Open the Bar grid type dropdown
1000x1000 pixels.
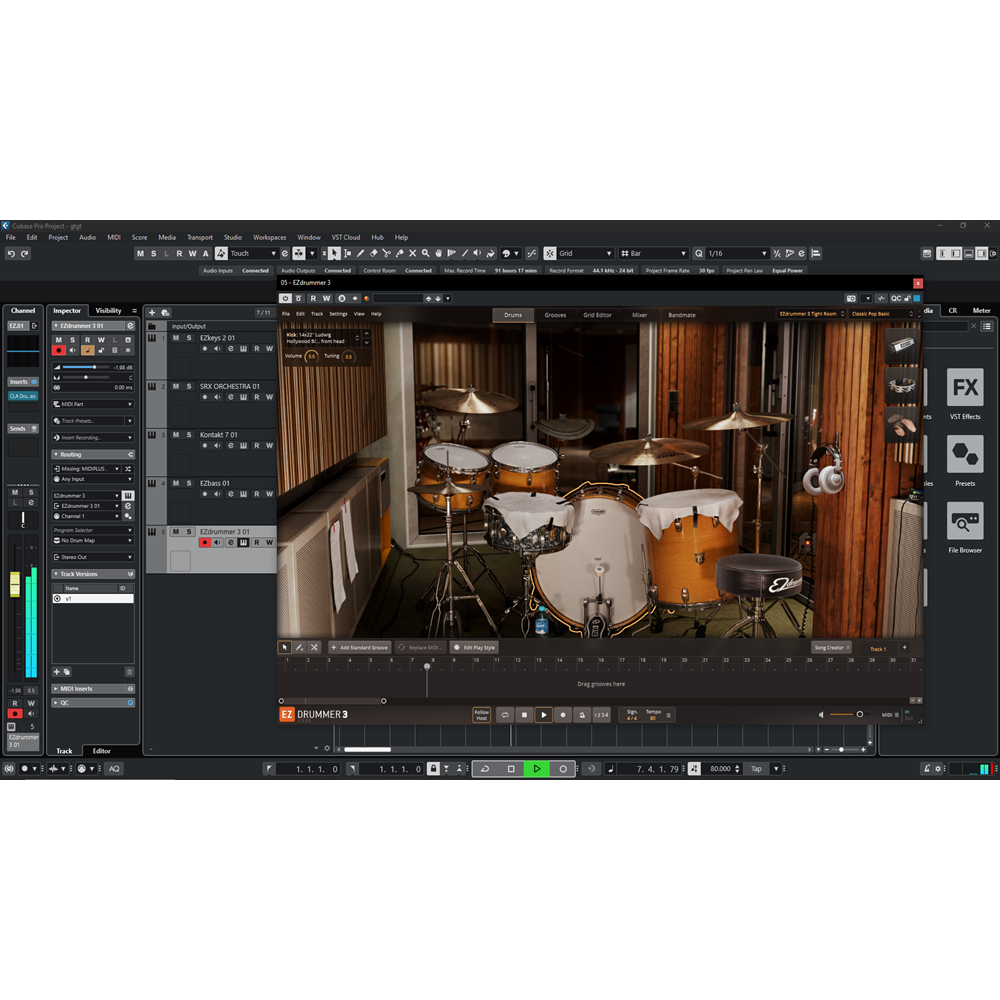click(x=654, y=253)
